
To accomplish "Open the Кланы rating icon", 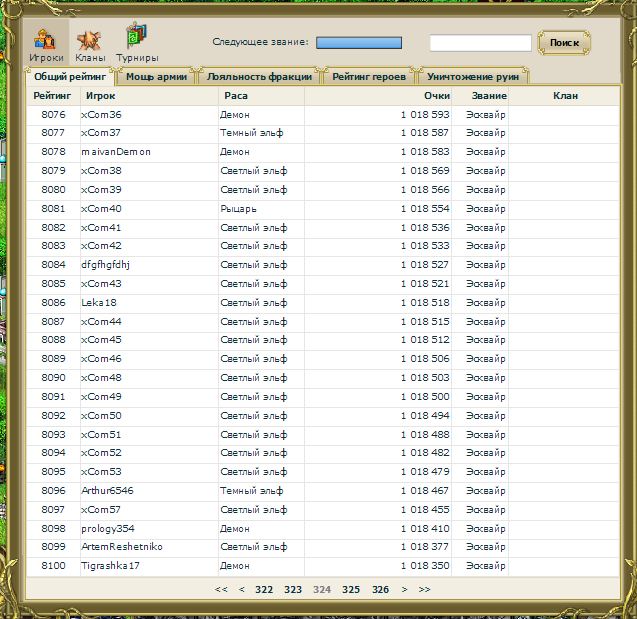I will (x=90, y=43).
